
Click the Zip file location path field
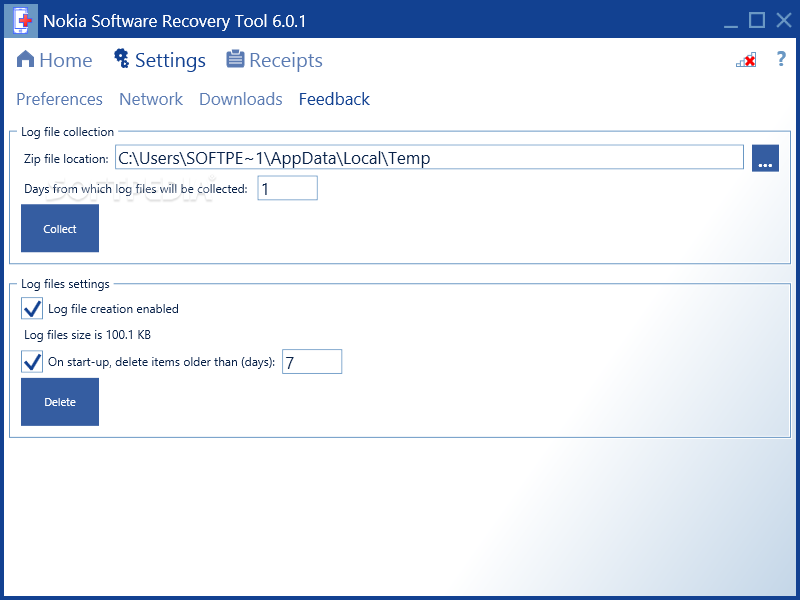429,157
